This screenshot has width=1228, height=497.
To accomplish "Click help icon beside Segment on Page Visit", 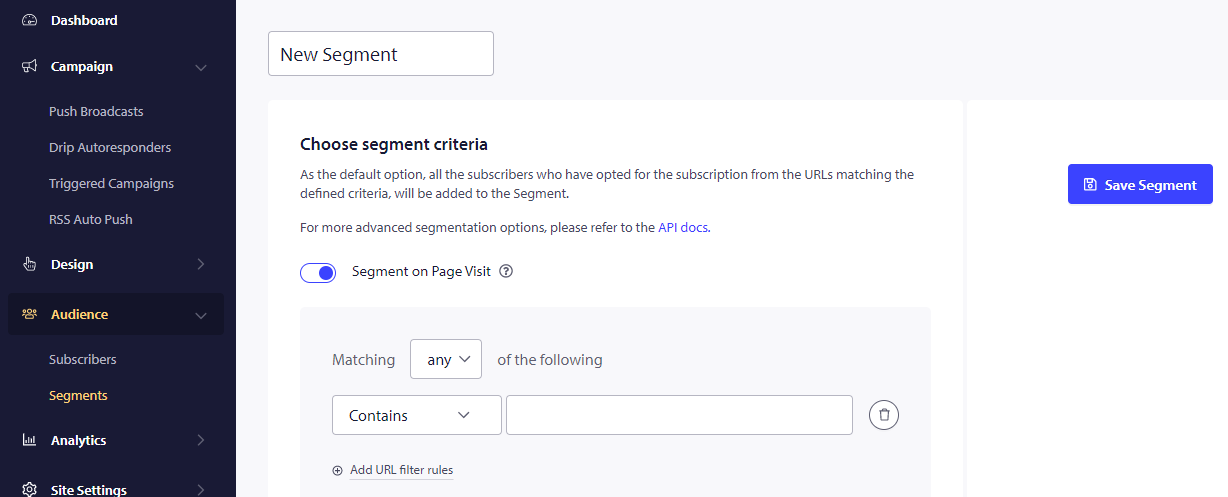I will (x=506, y=272).
